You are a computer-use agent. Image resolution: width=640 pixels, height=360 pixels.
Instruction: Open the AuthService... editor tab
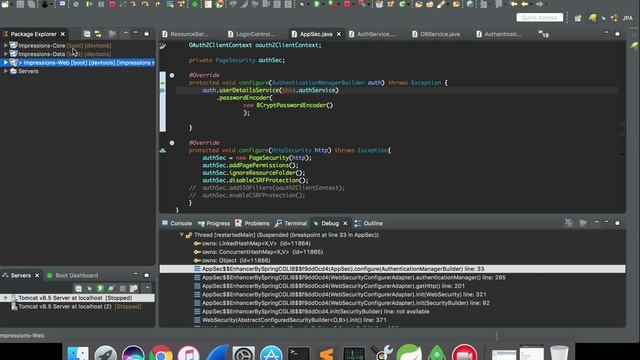(x=372, y=34)
